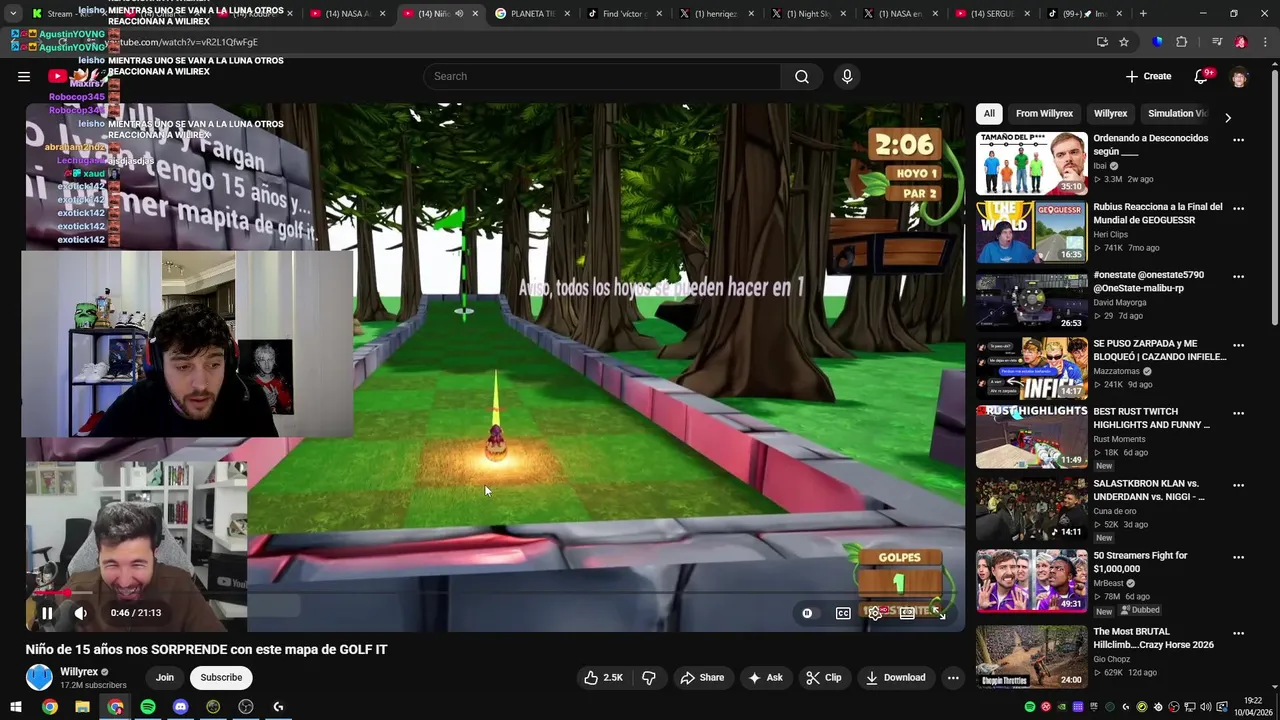Open options for Ordenando a Desconocidos video
Viewport: 1280px width, 720px height.
pyautogui.click(x=1239, y=140)
